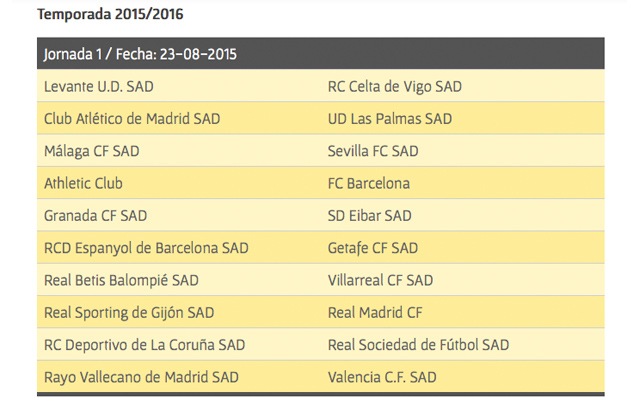Click UD Las Palmas SAD

(x=390, y=119)
